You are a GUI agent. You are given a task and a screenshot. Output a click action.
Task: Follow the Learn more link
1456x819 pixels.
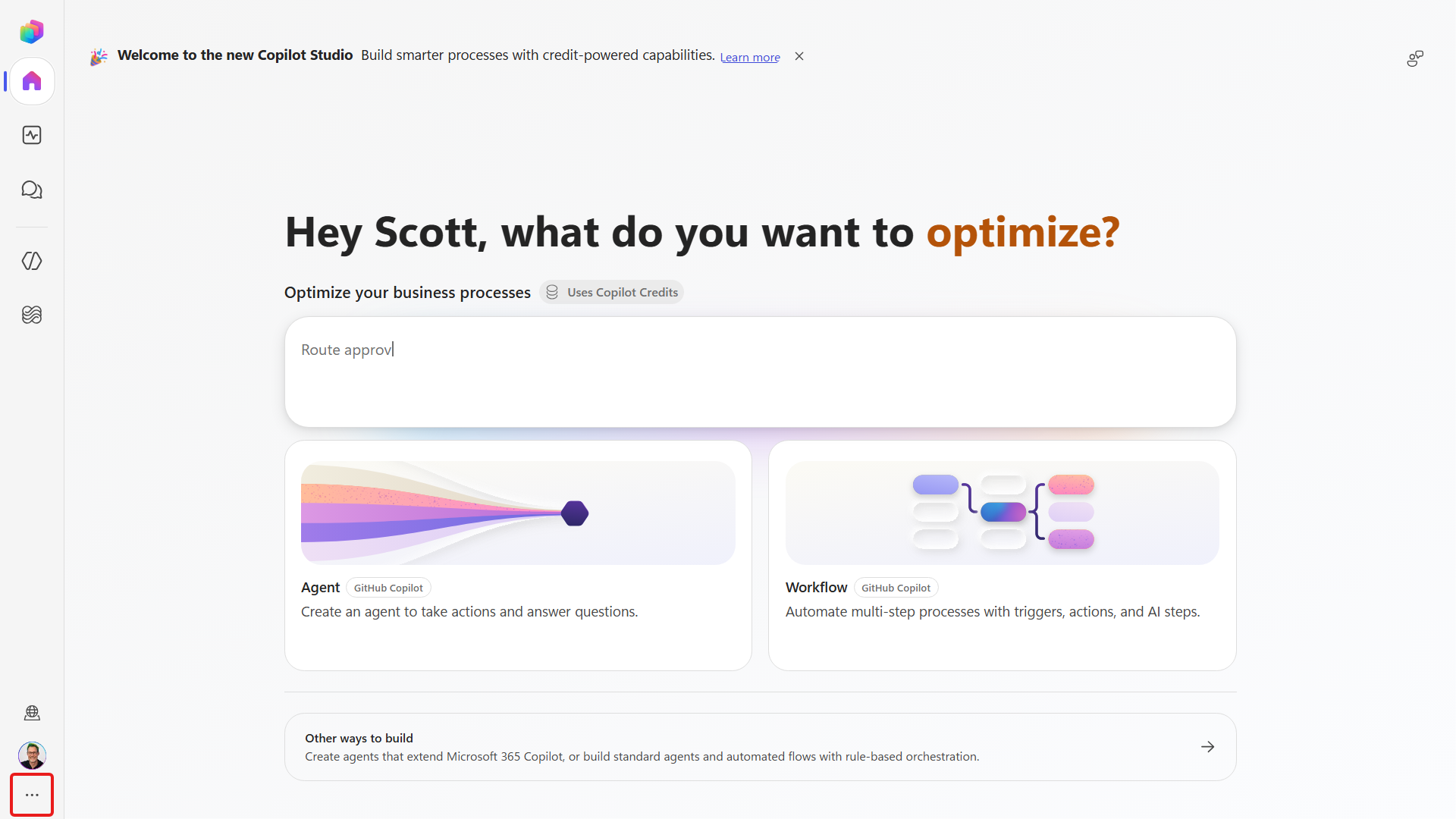point(750,57)
